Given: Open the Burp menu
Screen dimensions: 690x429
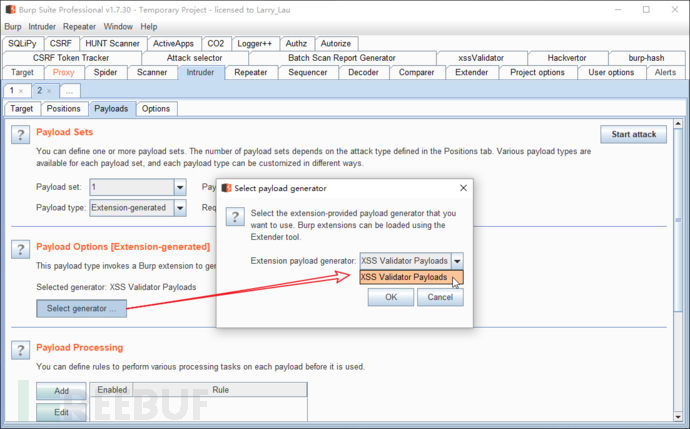Looking at the screenshot, I should tap(13, 26).
